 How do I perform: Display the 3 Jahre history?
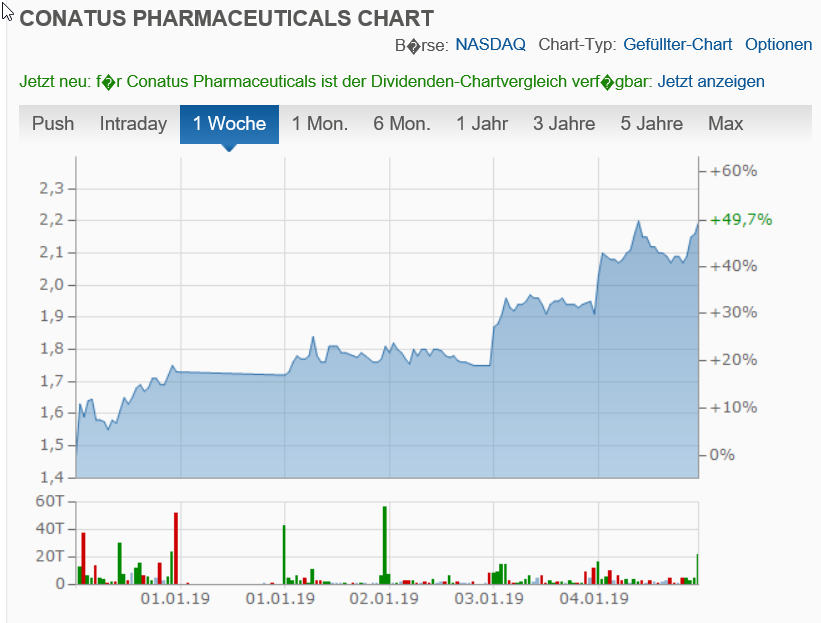tap(563, 123)
